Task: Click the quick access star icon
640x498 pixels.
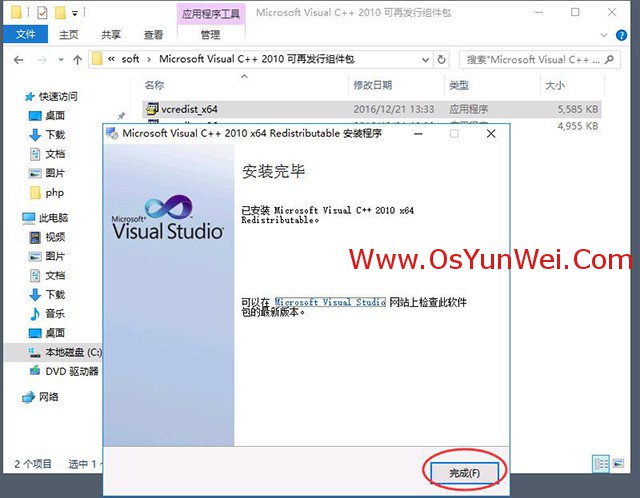Action: [x=29, y=97]
